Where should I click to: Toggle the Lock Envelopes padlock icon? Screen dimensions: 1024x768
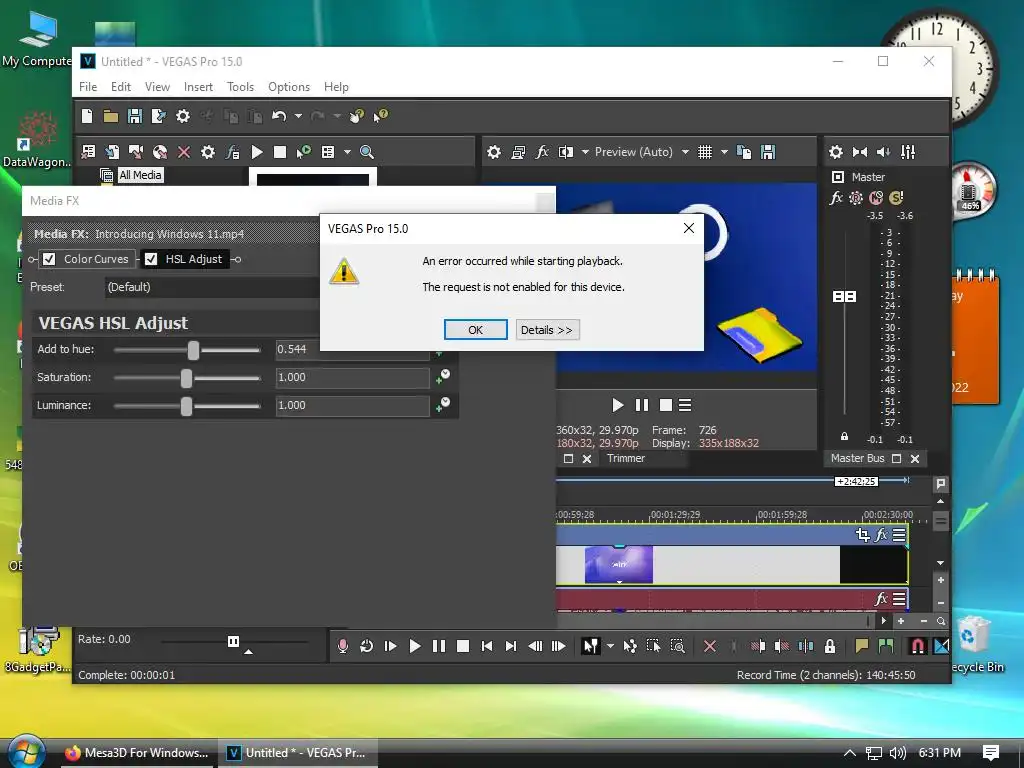coord(830,647)
